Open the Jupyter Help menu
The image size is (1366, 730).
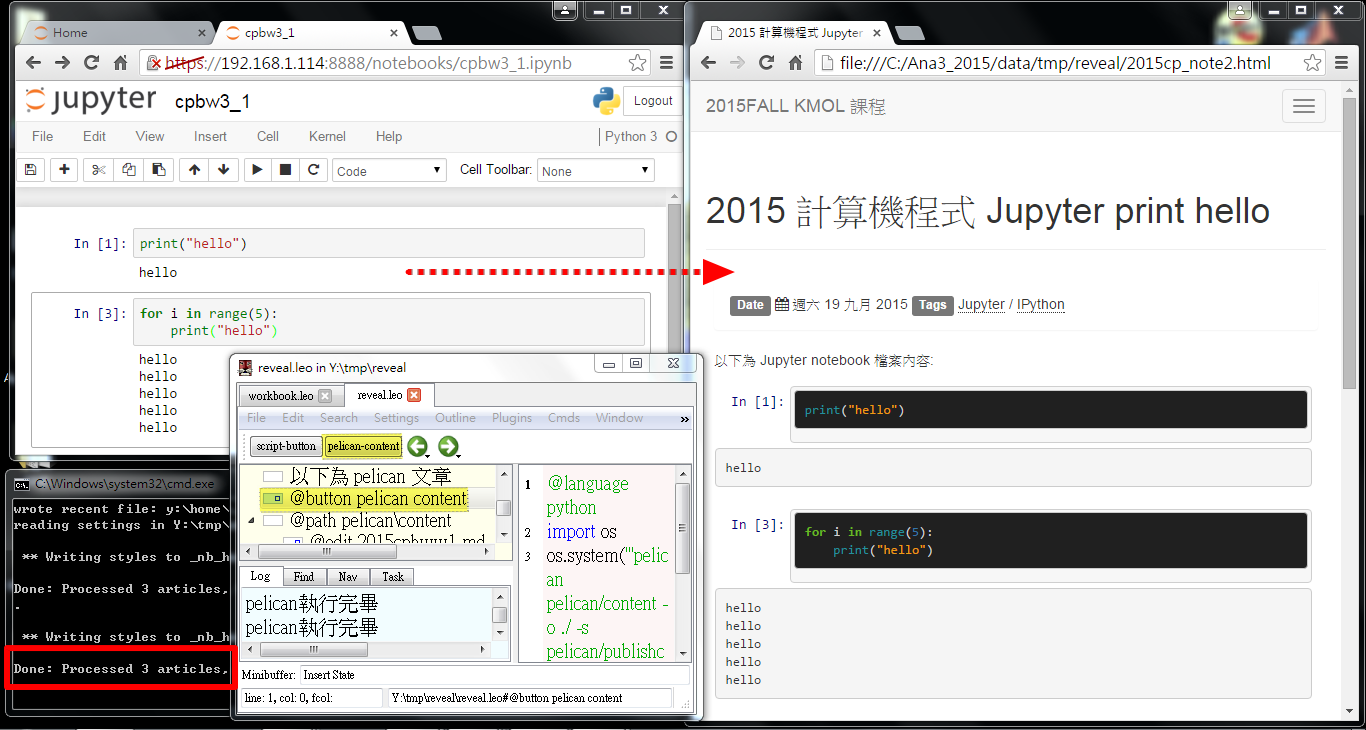point(389,136)
